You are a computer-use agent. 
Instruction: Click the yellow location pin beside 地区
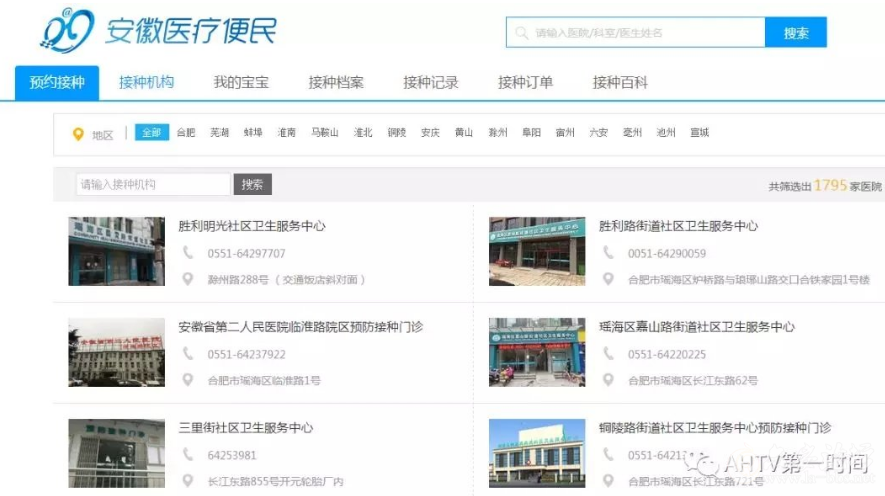click(x=78, y=134)
